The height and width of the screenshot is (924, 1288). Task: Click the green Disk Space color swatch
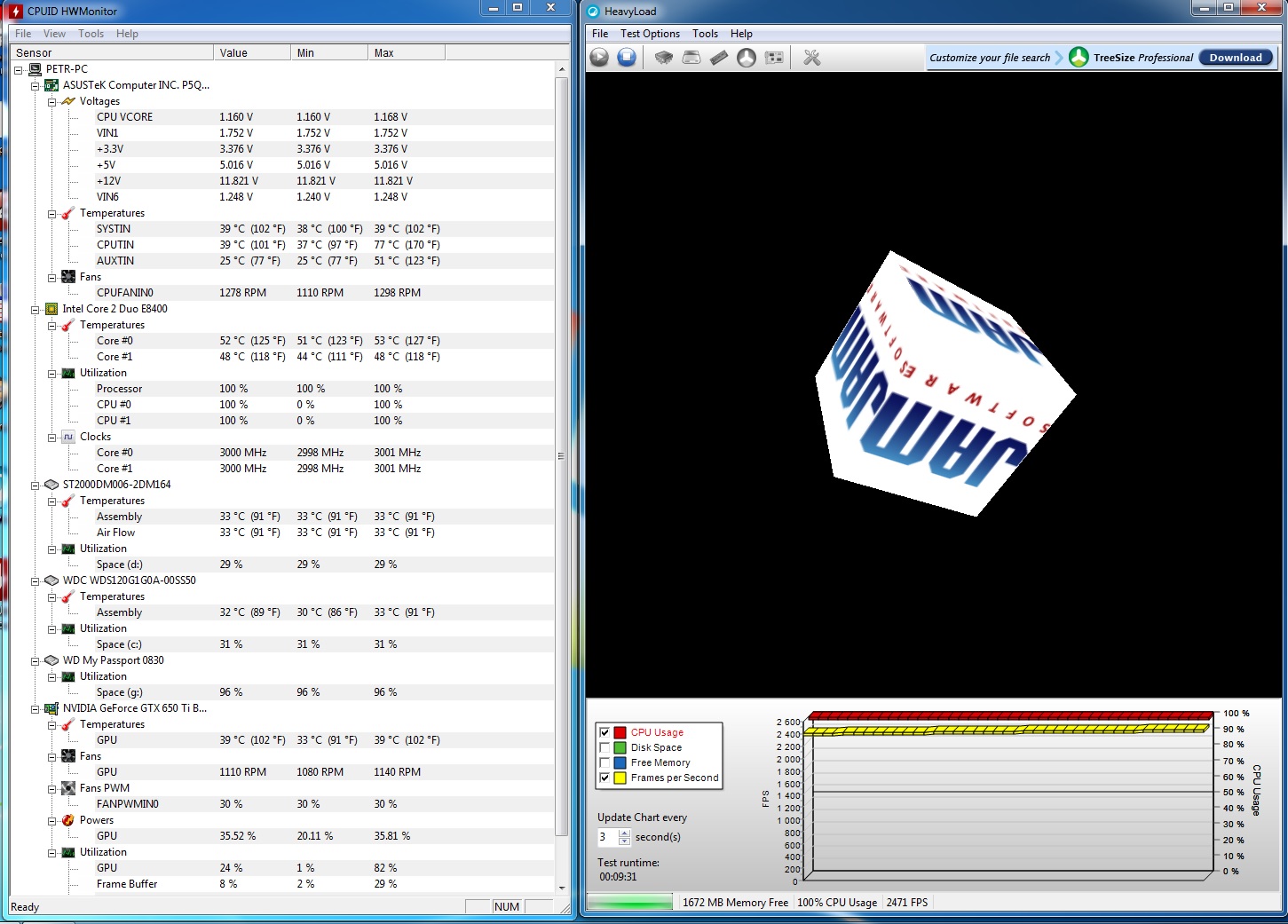(x=620, y=747)
